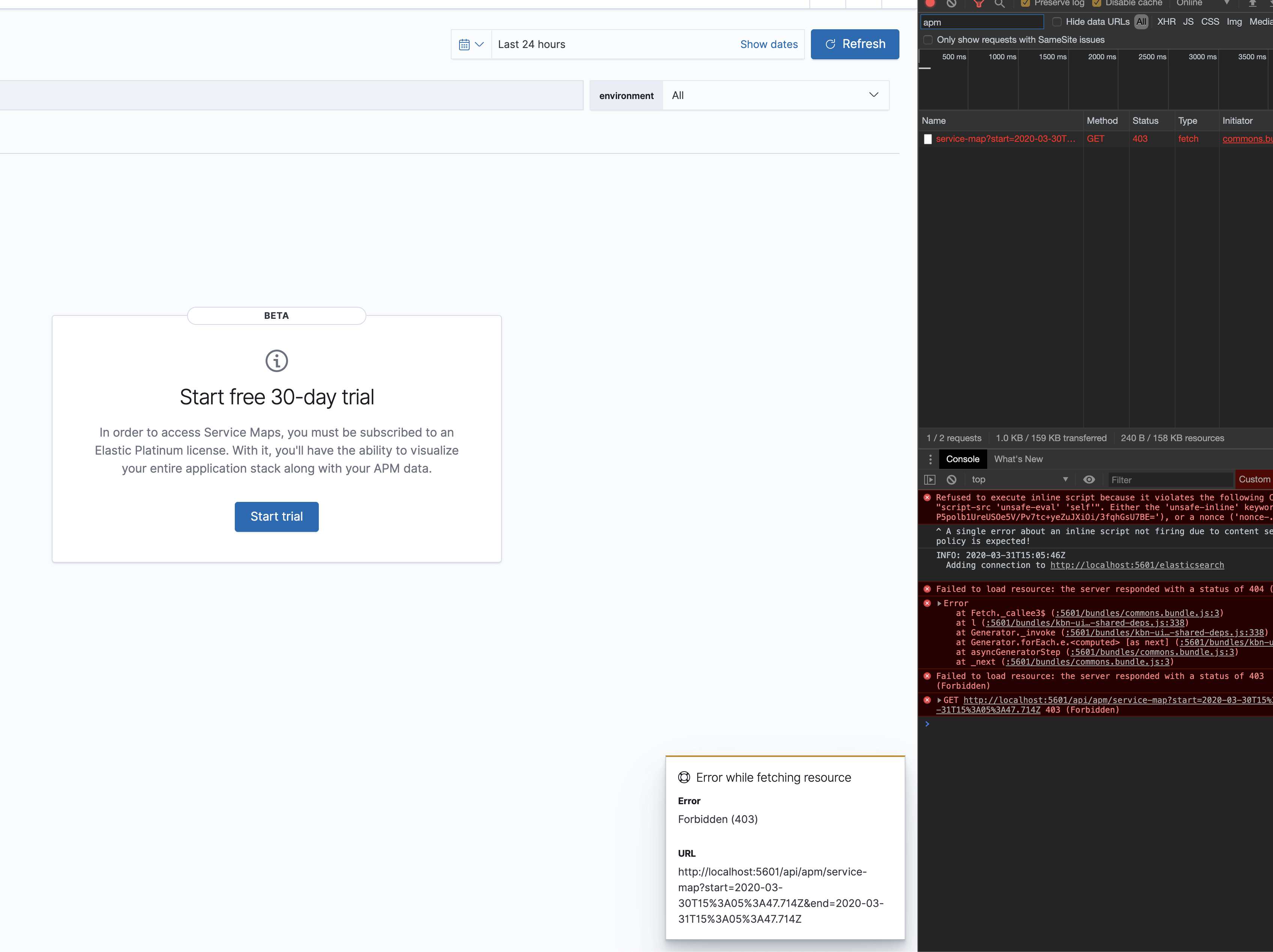The width and height of the screenshot is (1273, 952).
Task: Click the info icon above trial heading
Action: (x=277, y=361)
